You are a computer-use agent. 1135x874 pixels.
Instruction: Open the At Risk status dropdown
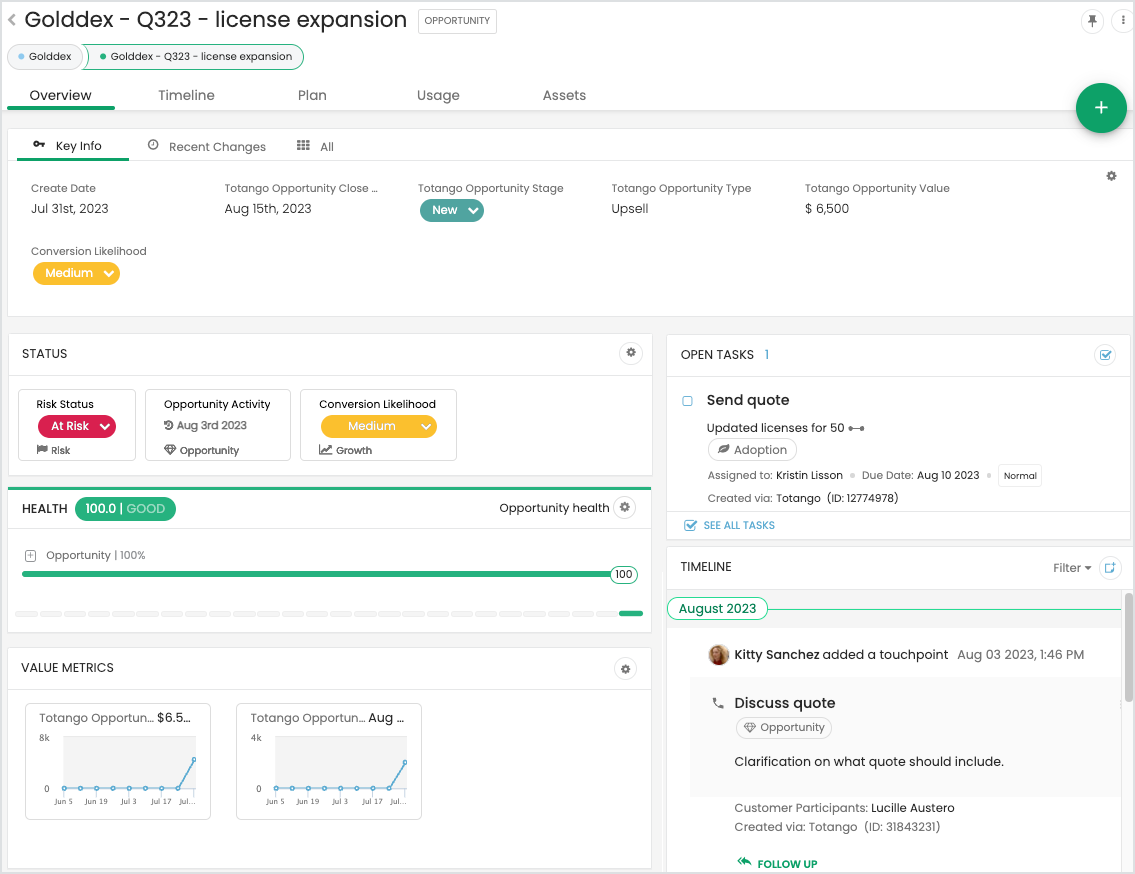tap(77, 427)
